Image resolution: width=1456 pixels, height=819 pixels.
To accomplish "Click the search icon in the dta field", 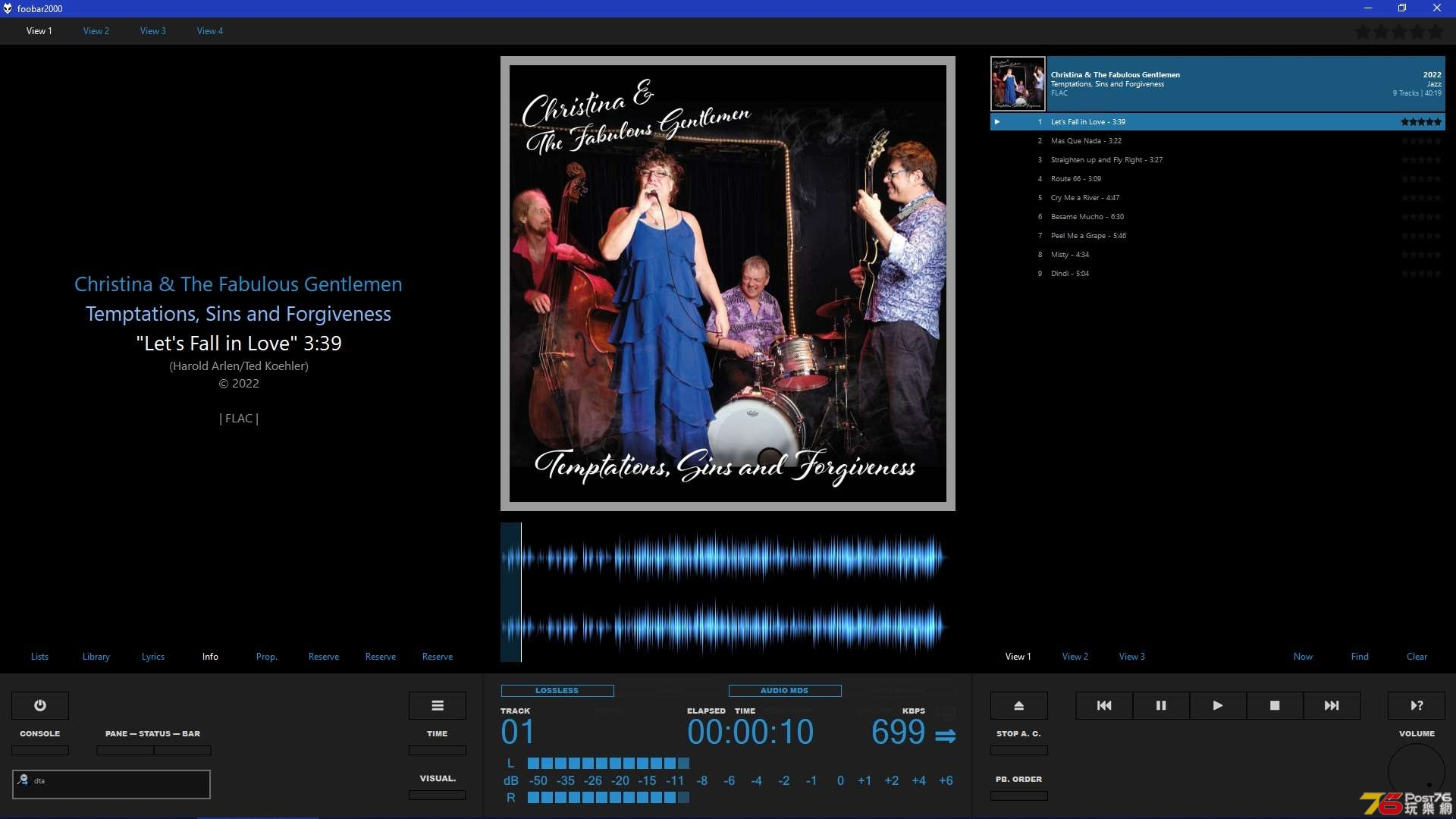I will pyautogui.click(x=24, y=780).
